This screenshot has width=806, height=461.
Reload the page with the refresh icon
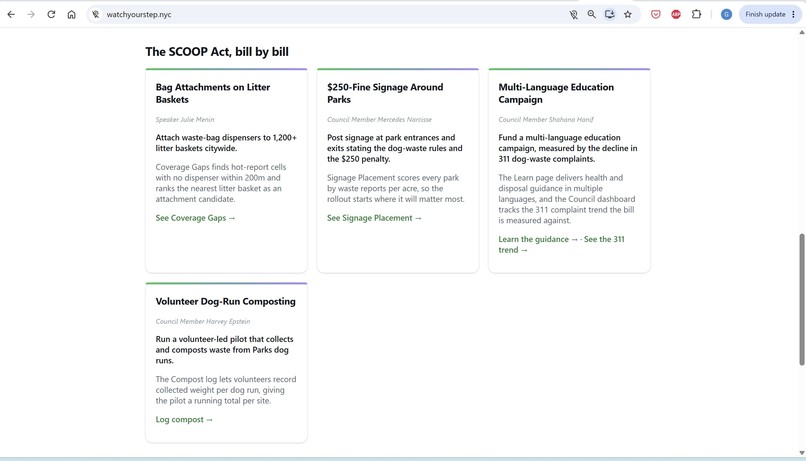coord(51,14)
